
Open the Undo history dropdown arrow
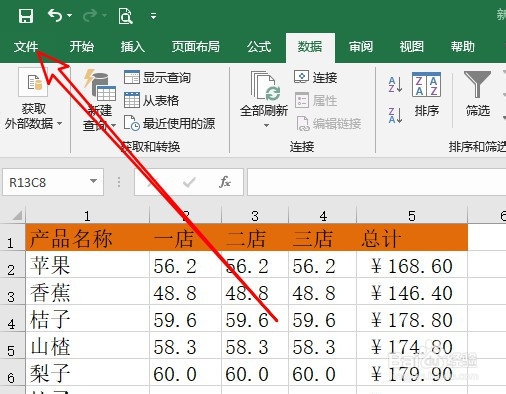[x=70, y=15]
